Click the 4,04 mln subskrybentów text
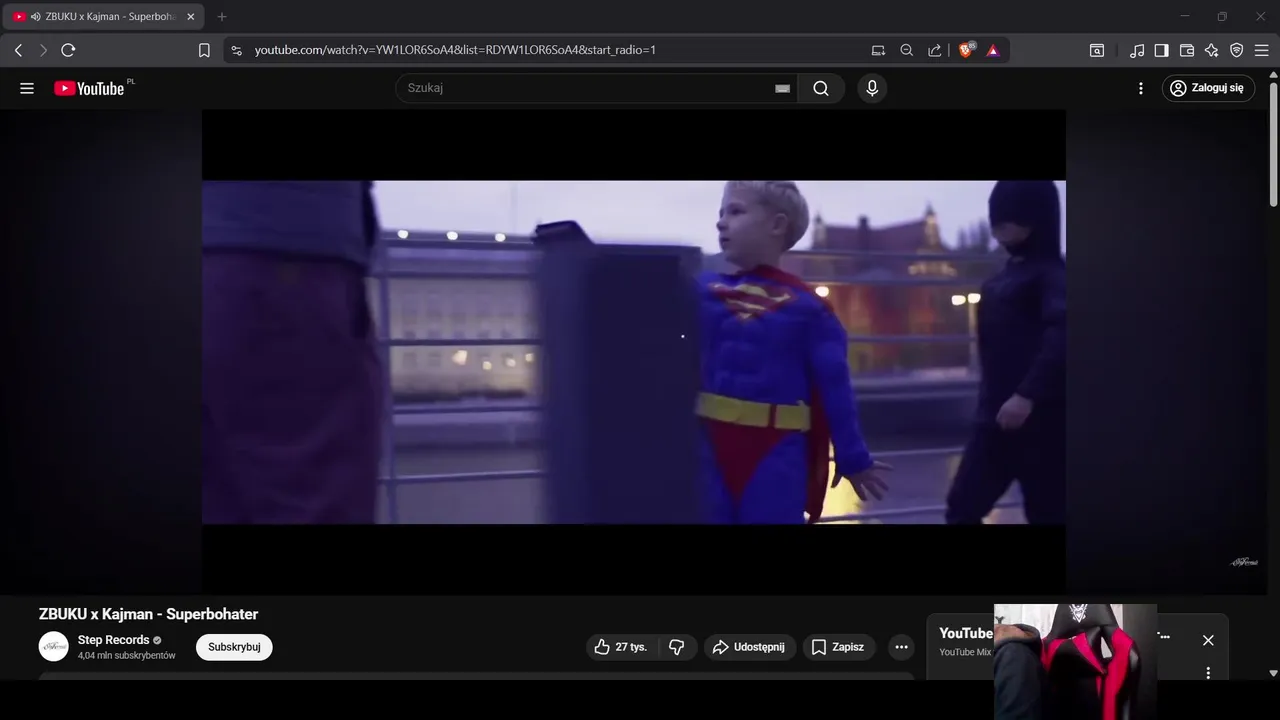The height and width of the screenshot is (720, 1280). coord(127,656)
